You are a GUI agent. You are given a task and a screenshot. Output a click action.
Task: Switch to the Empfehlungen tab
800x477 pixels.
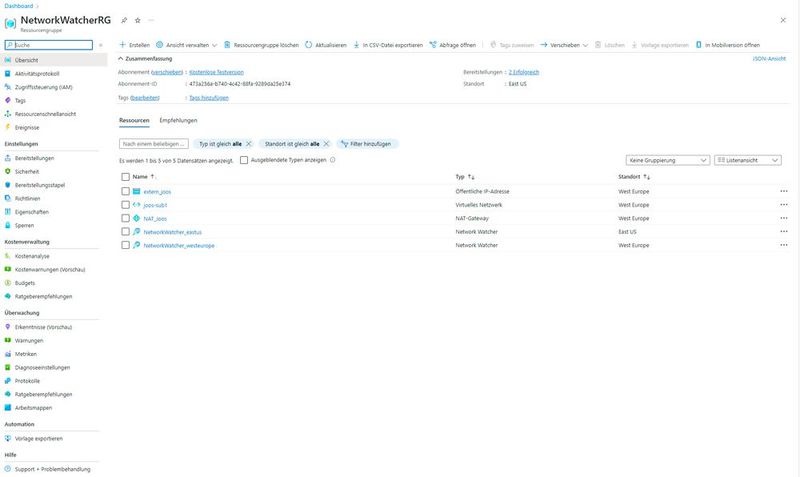178,120
